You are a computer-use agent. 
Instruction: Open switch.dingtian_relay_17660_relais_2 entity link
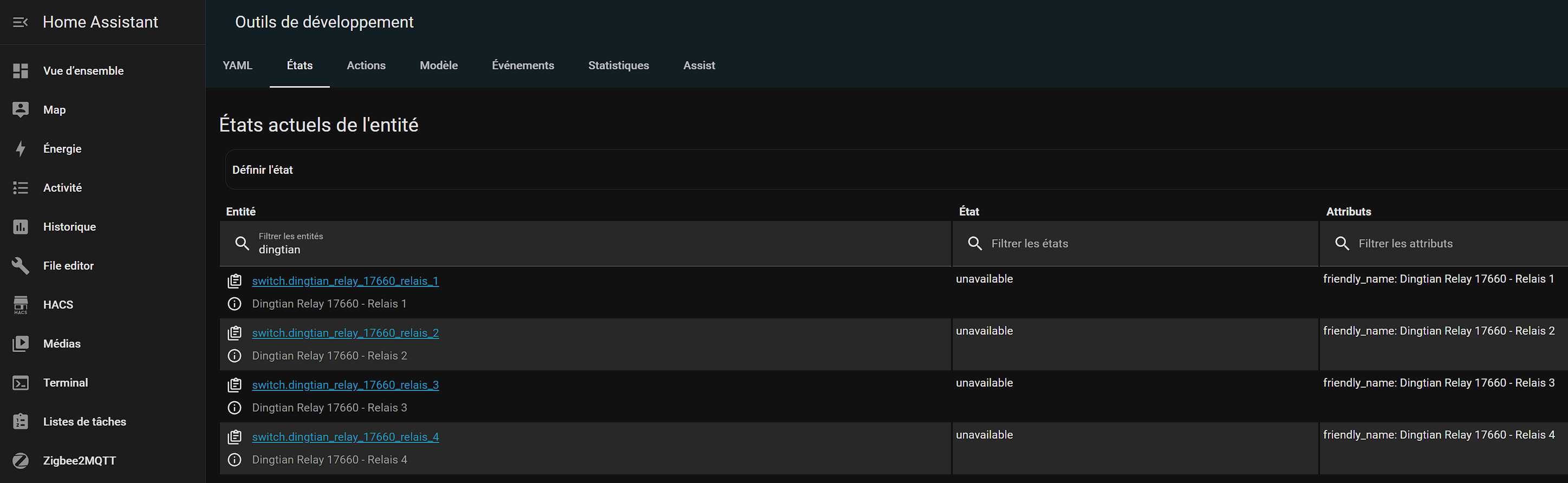[345, 333]
